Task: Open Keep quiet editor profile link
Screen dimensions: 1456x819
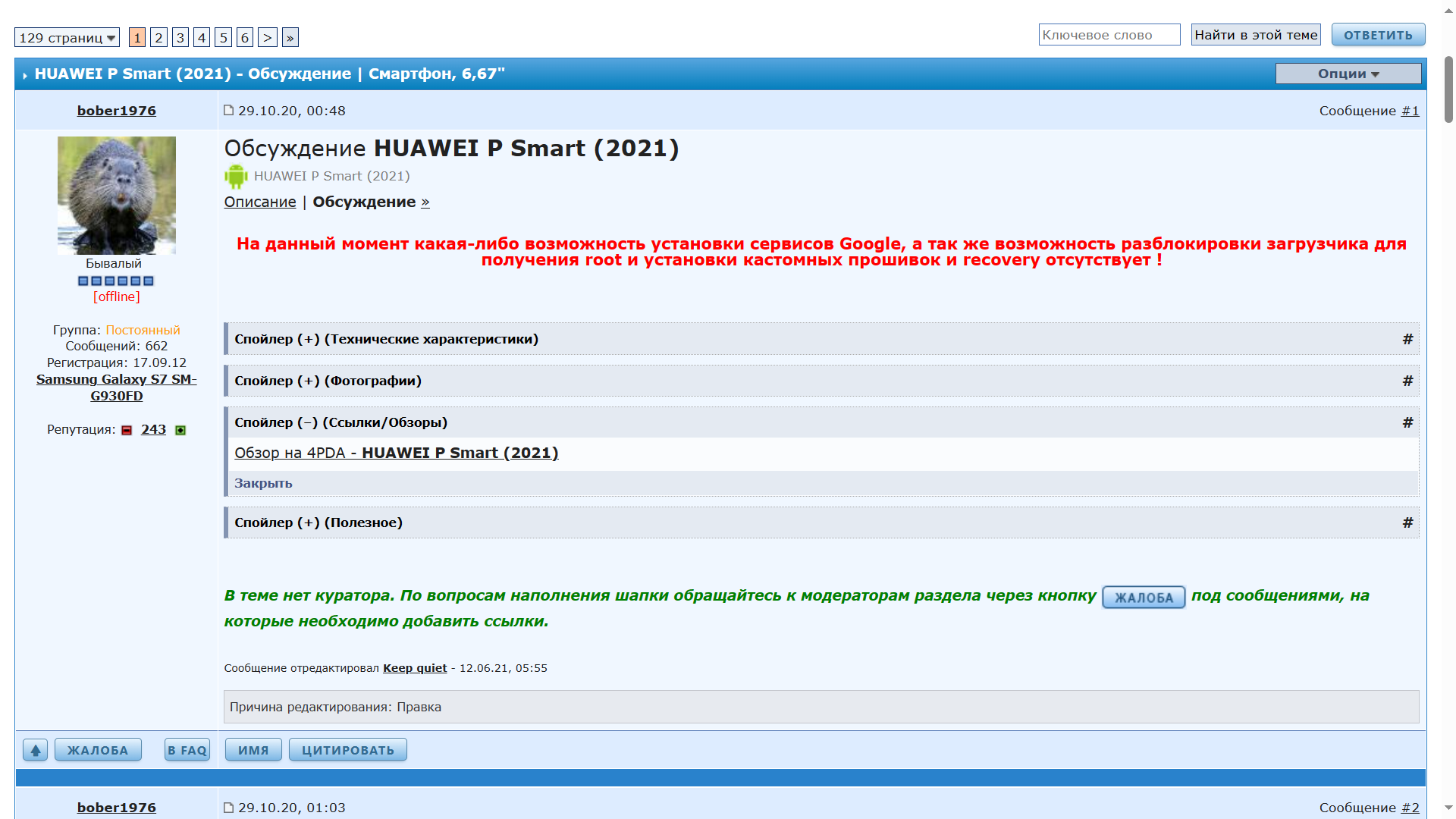Action: click(x=415, y=668)
